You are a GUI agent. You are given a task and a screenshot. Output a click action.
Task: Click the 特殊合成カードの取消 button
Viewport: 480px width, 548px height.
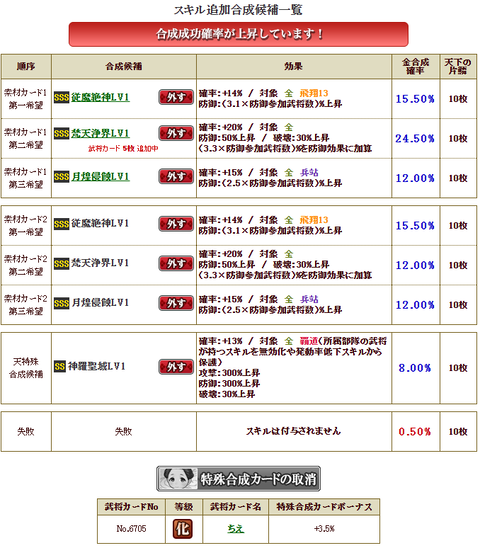click(238, 478)
